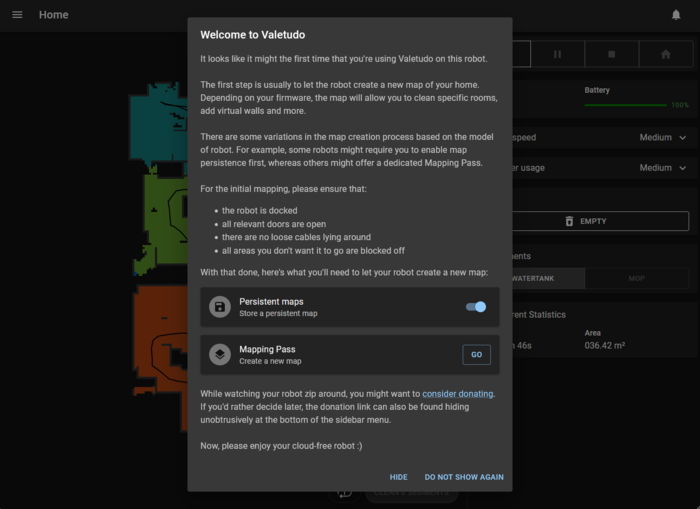Click the Home page title
Viewport: 700px width, 509px height.
[54, 15]
